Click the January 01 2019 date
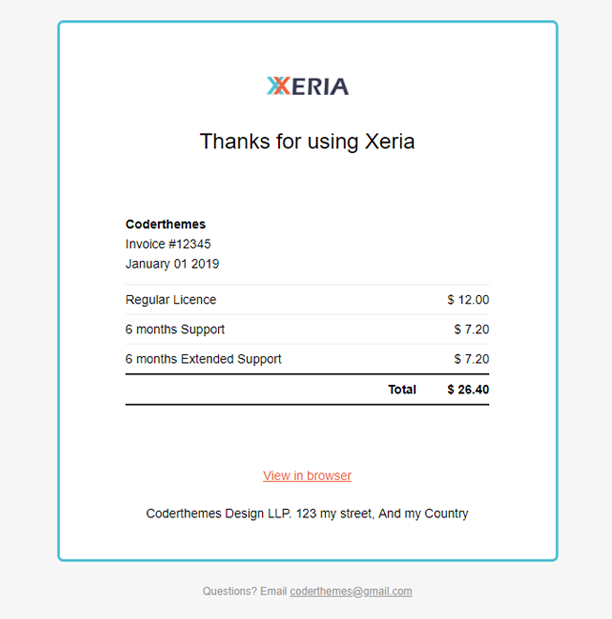612x619 pixels. click(172, 264)
